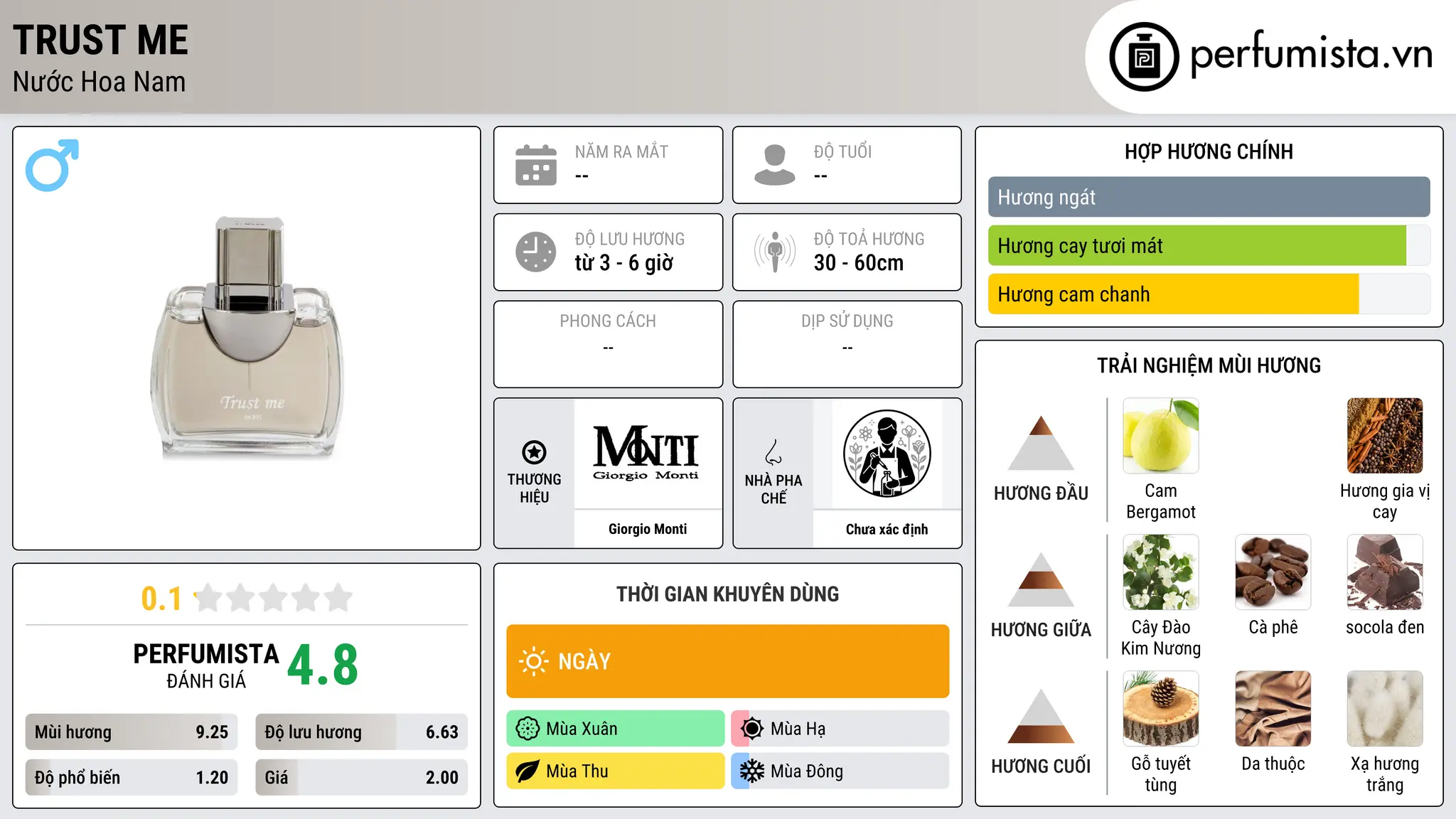Click the Dịp sử dụng card

[x=847, y=344]
